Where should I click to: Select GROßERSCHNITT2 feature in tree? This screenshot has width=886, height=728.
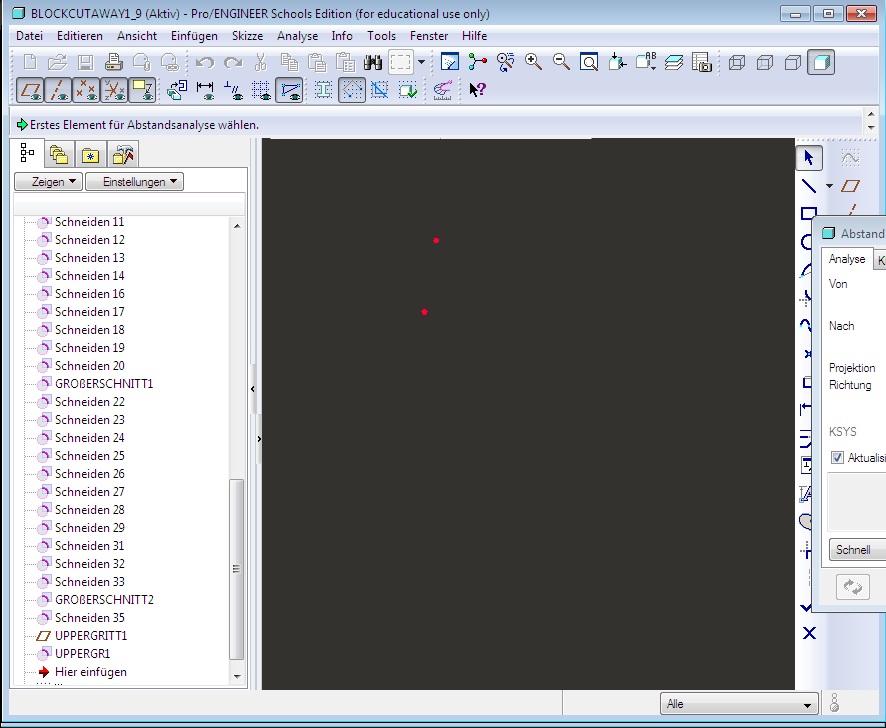104,599
